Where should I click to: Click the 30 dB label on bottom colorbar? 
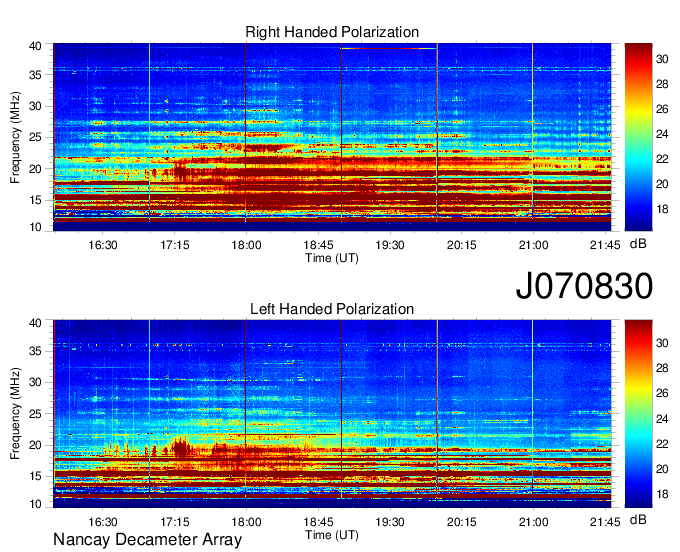[662, 343]
